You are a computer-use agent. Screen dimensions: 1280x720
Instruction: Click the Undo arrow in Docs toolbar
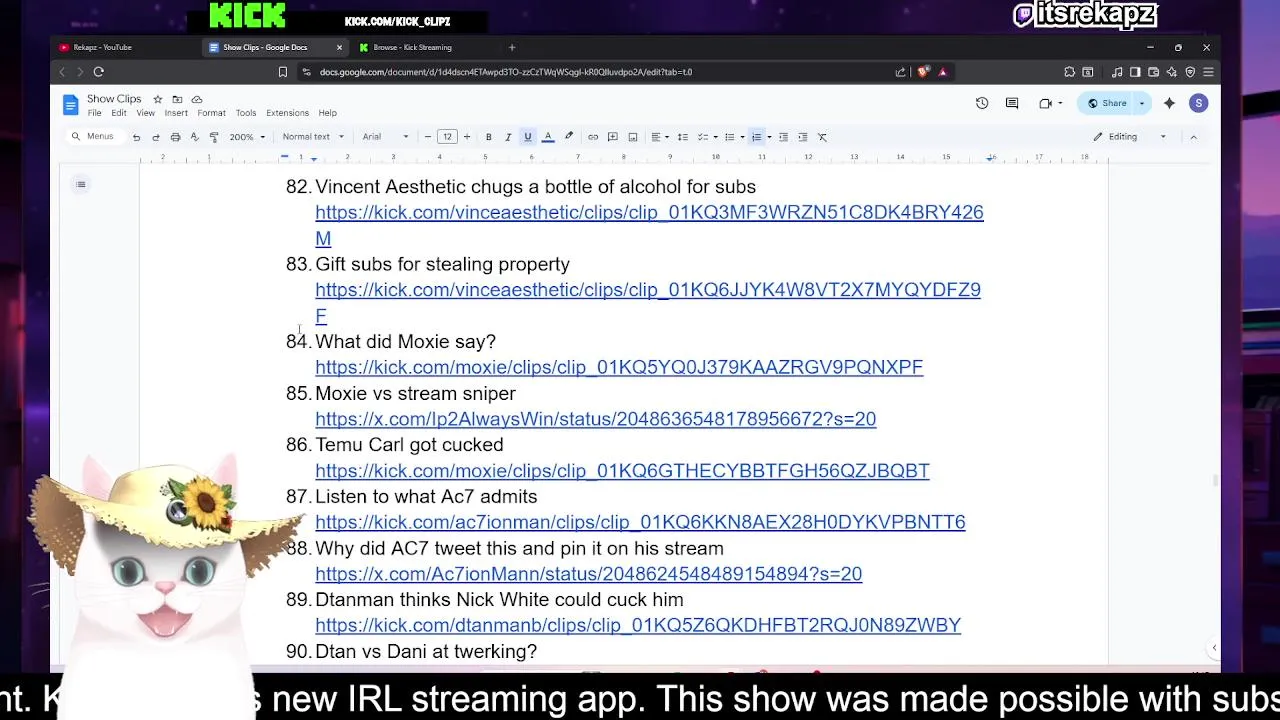pyautogui.click(x=136, y=137)
